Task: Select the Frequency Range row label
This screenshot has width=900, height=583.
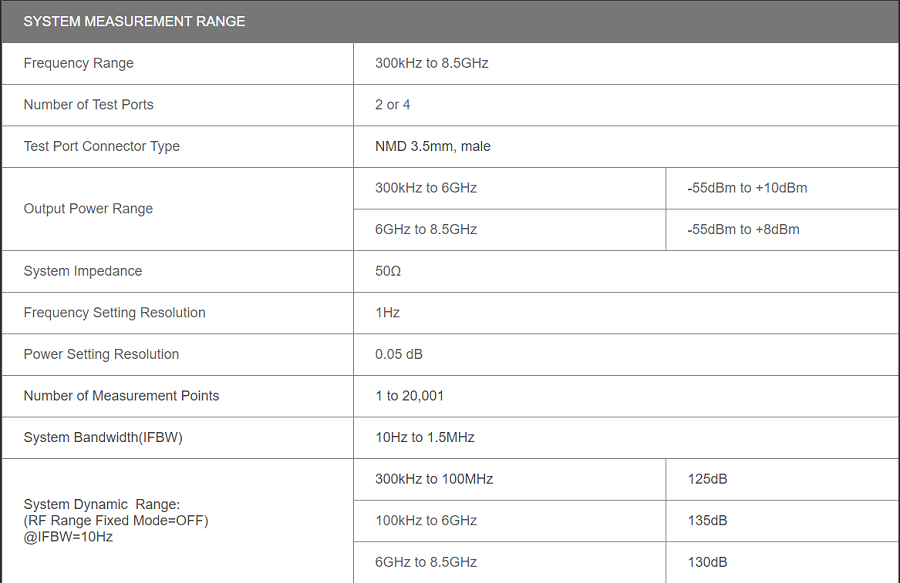Action: (x=79, y=63)
